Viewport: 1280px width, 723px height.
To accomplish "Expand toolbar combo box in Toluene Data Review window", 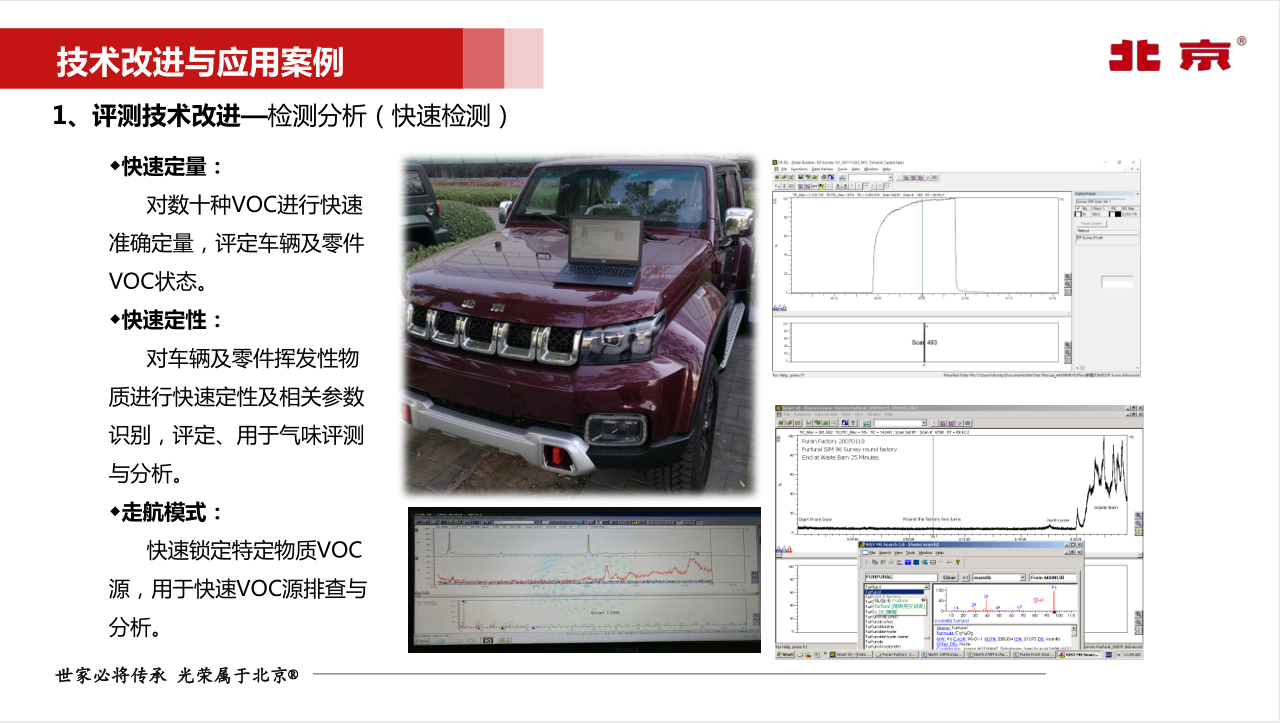I will pos(890,177).
